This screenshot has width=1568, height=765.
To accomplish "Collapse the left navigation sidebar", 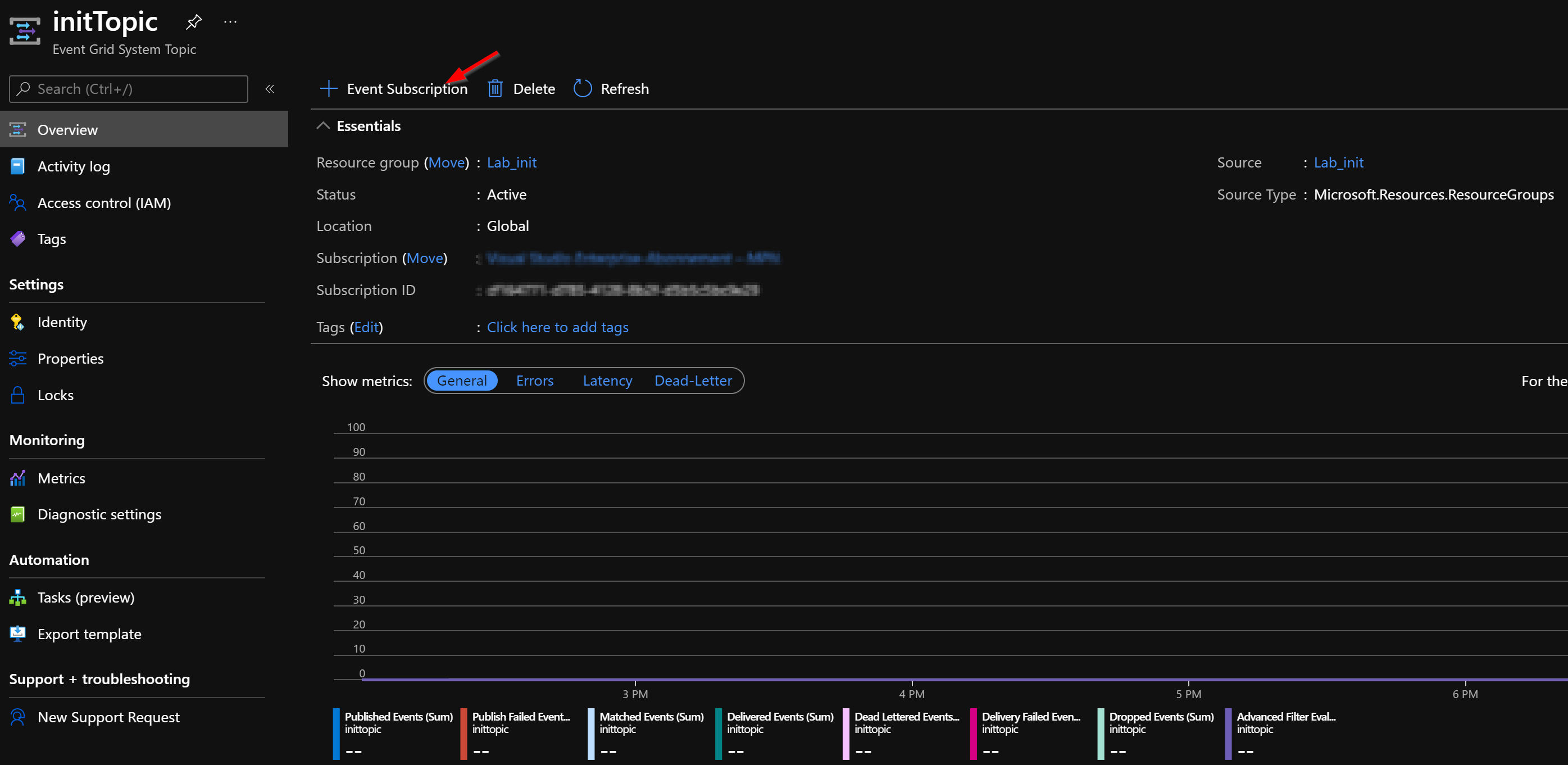I will 270,88.
